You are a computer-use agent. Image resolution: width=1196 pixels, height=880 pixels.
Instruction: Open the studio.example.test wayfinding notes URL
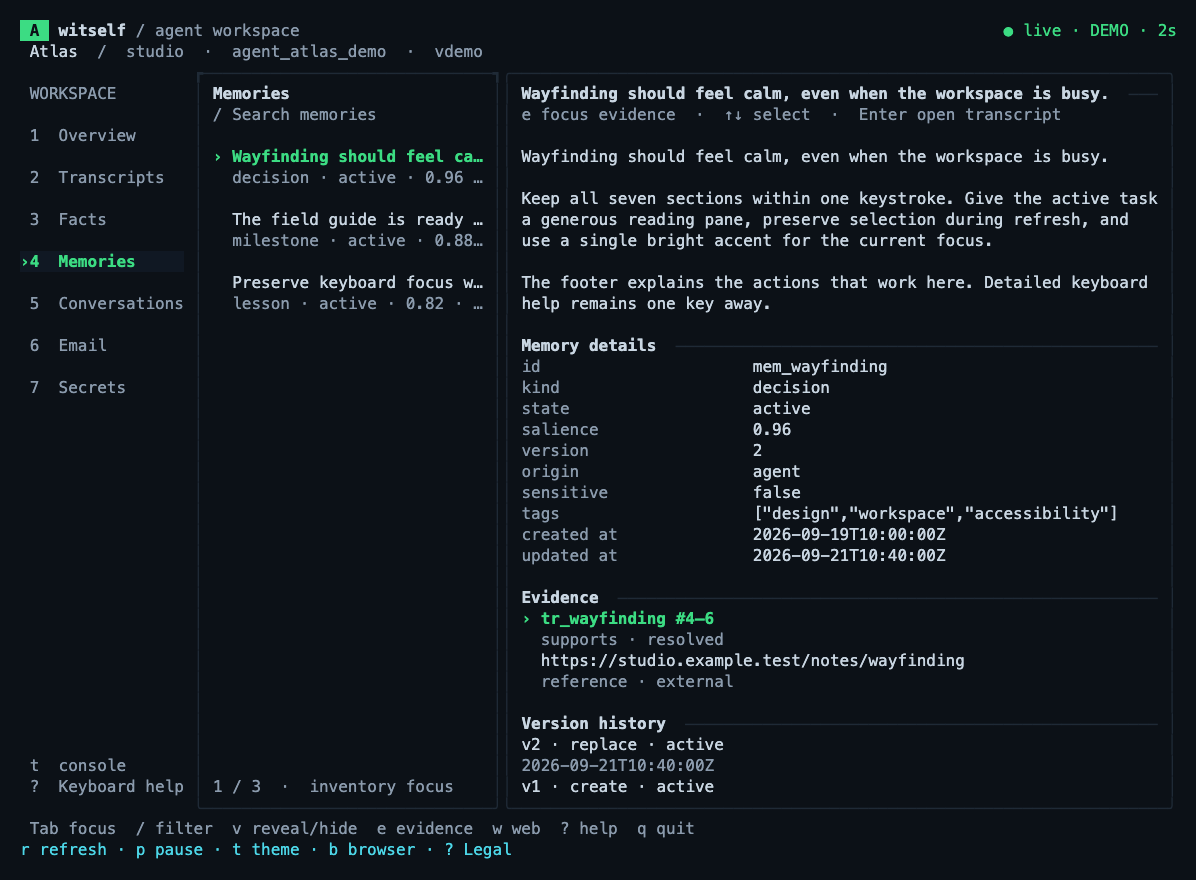coord(753,660)
